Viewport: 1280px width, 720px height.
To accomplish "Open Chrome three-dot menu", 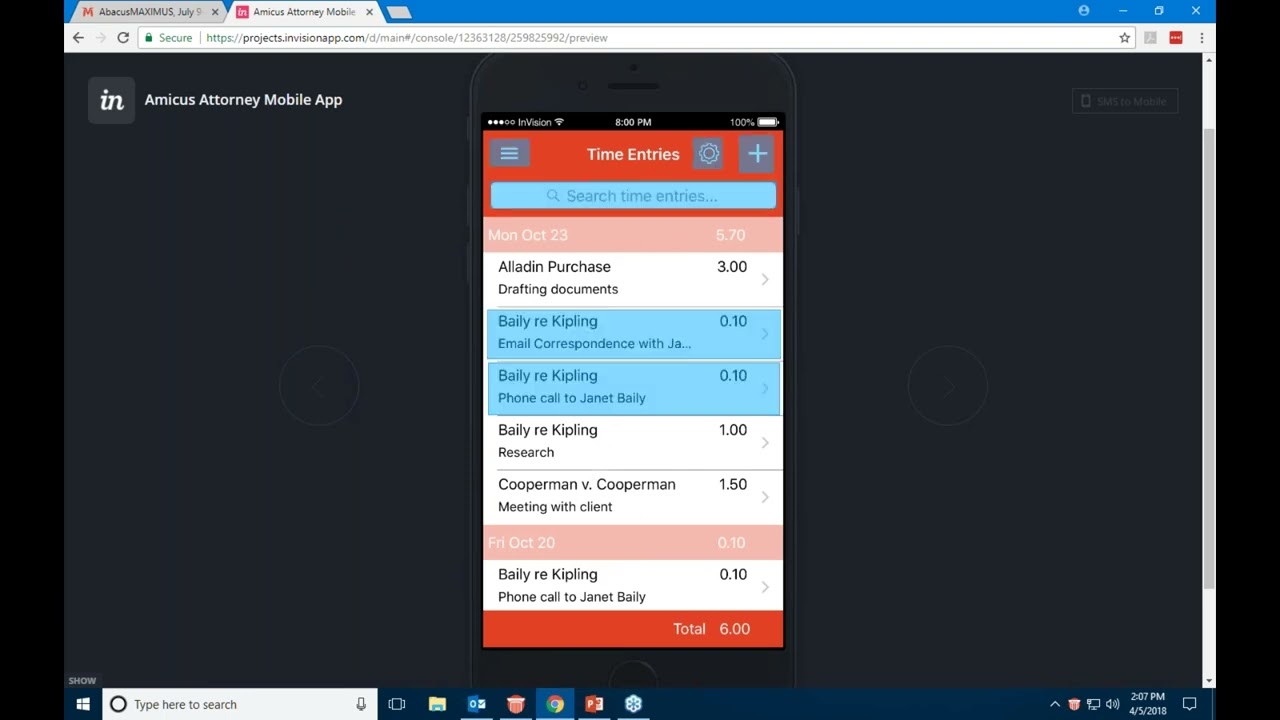I will (x=1201, y=38).
